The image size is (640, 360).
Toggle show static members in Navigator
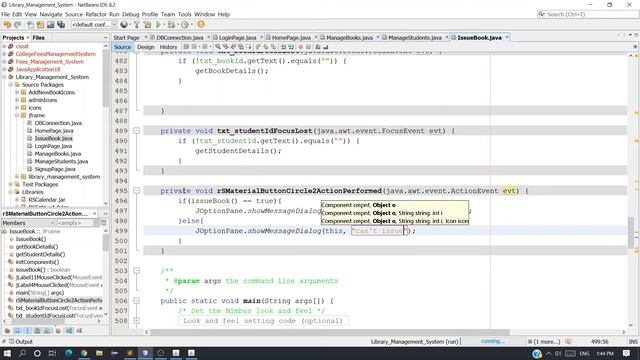click(27, 331)
